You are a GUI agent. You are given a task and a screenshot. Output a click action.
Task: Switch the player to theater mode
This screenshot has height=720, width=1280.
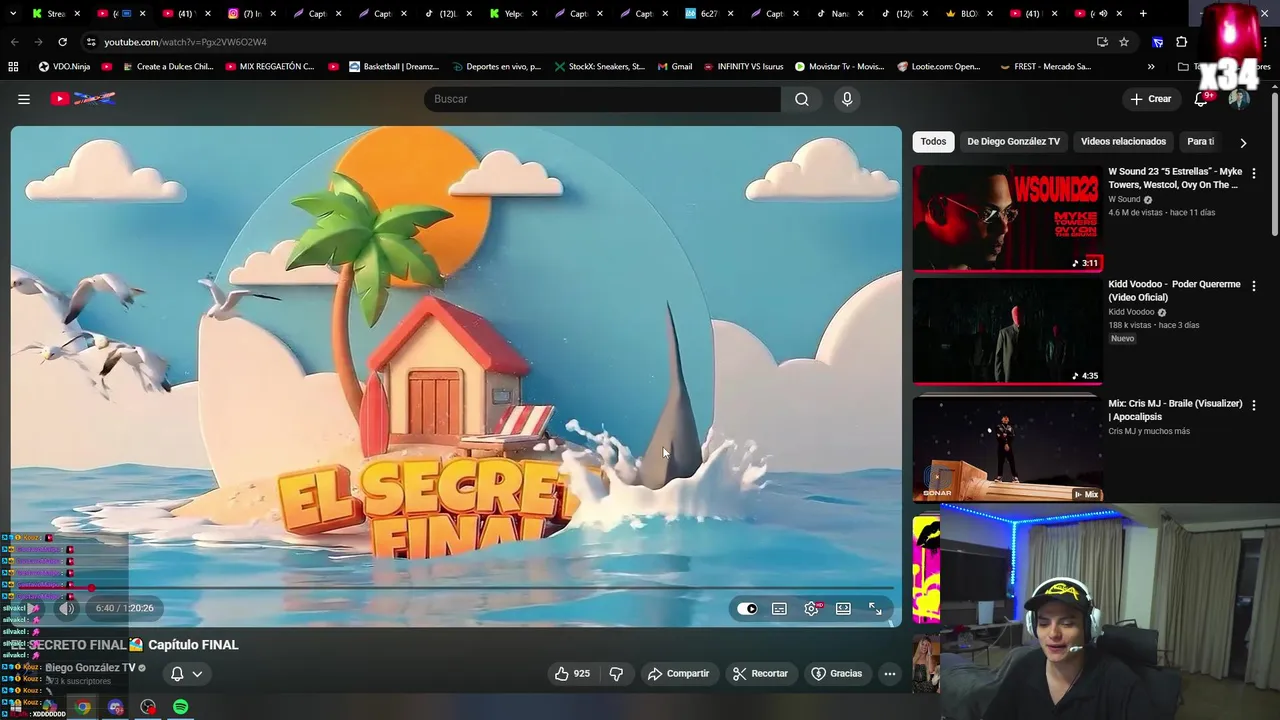844,608
